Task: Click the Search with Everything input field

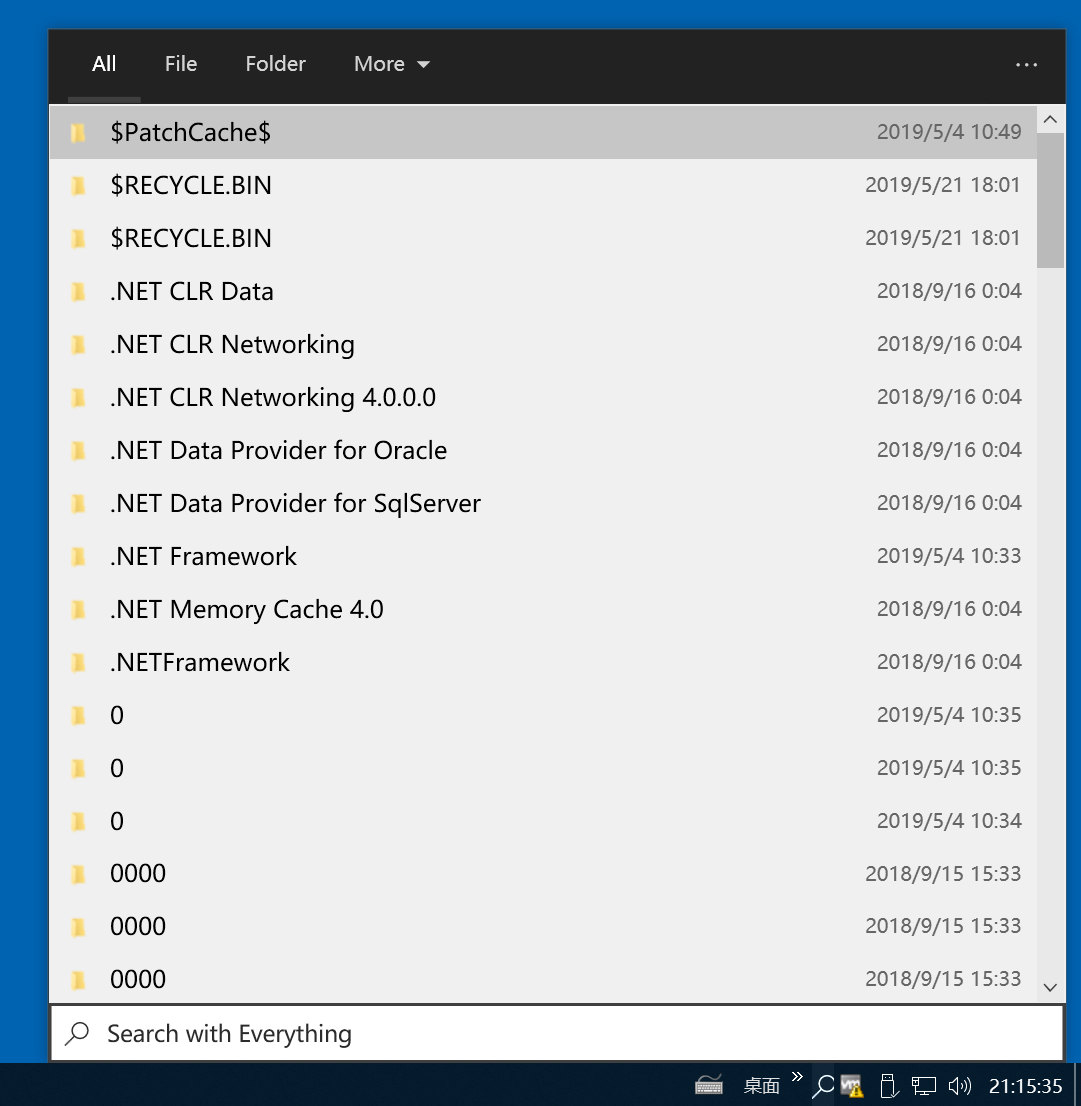Action: coord(560,1034)
